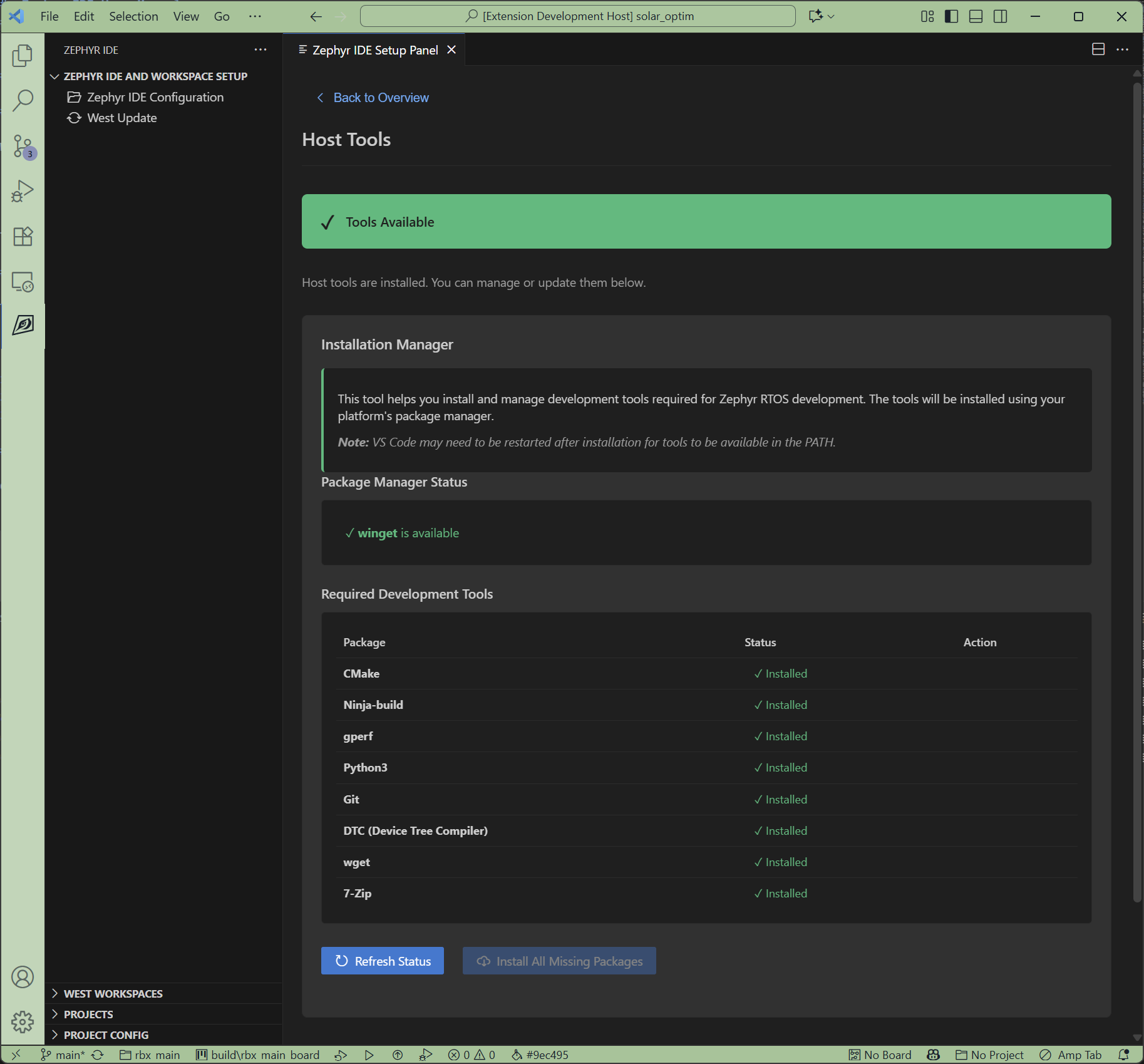This screenshot has width=1144, height=1064.
Task: Click the Refresh Status button
Action: coord(383,961)
